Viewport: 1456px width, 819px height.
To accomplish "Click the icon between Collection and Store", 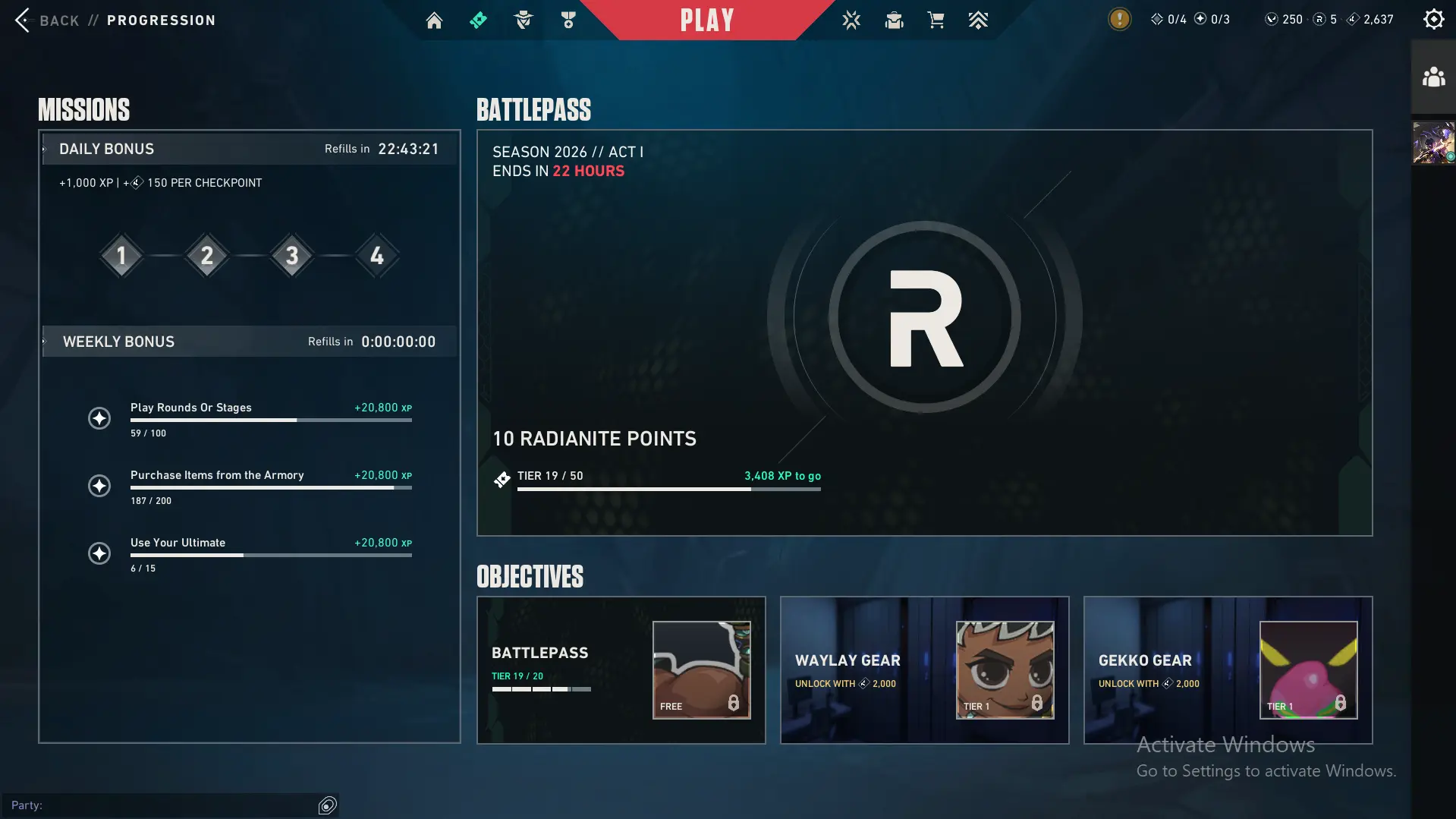I will (895, 20).
